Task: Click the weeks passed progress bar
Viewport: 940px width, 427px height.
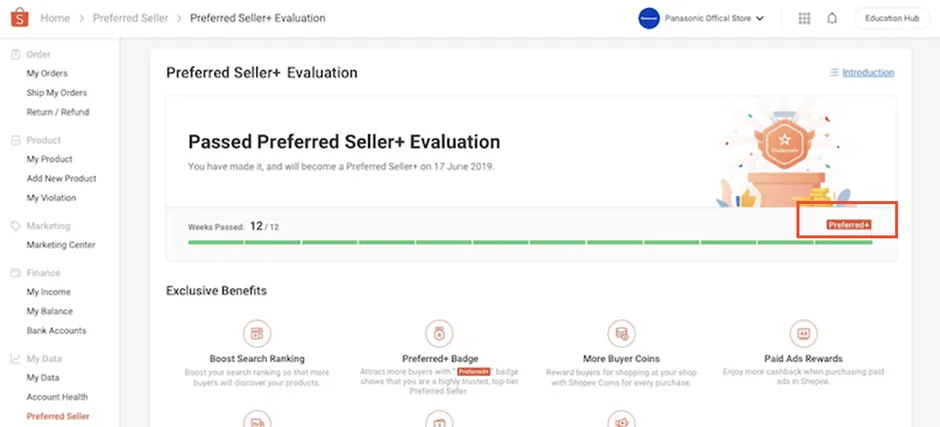Action: pyautogui.click(x=530, y=242)
